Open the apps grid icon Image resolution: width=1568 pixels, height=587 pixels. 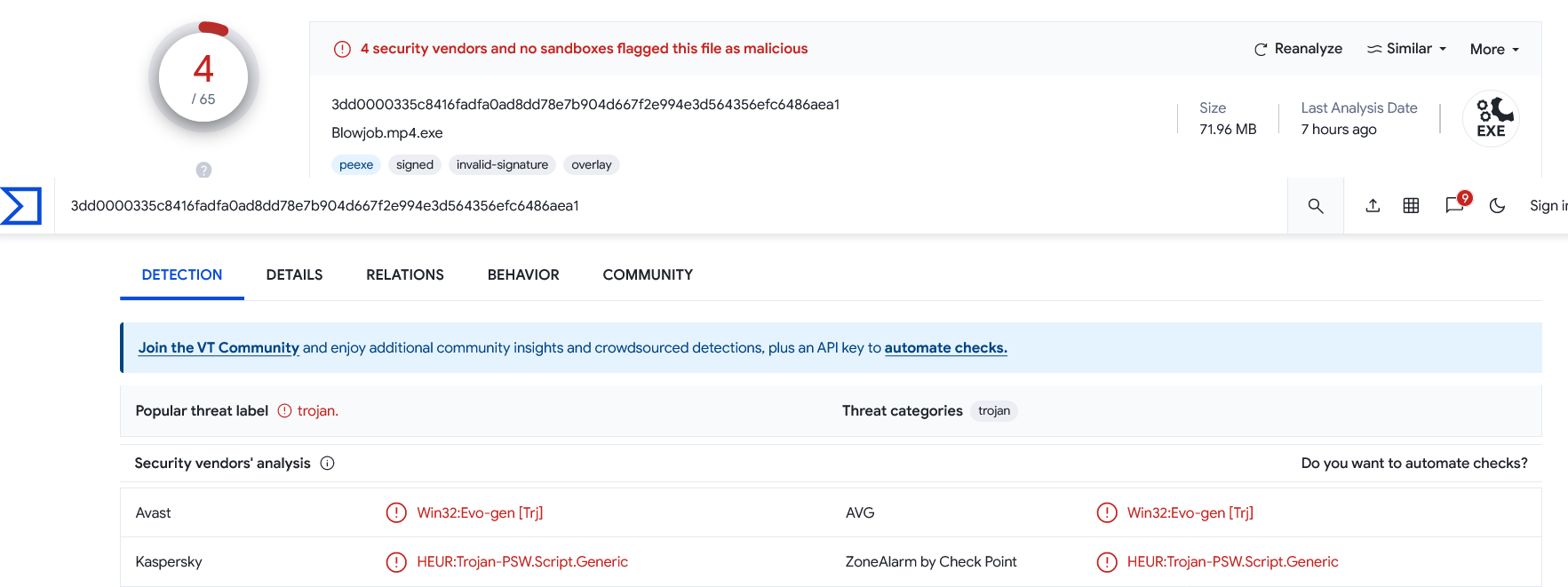coord(1411,206)
